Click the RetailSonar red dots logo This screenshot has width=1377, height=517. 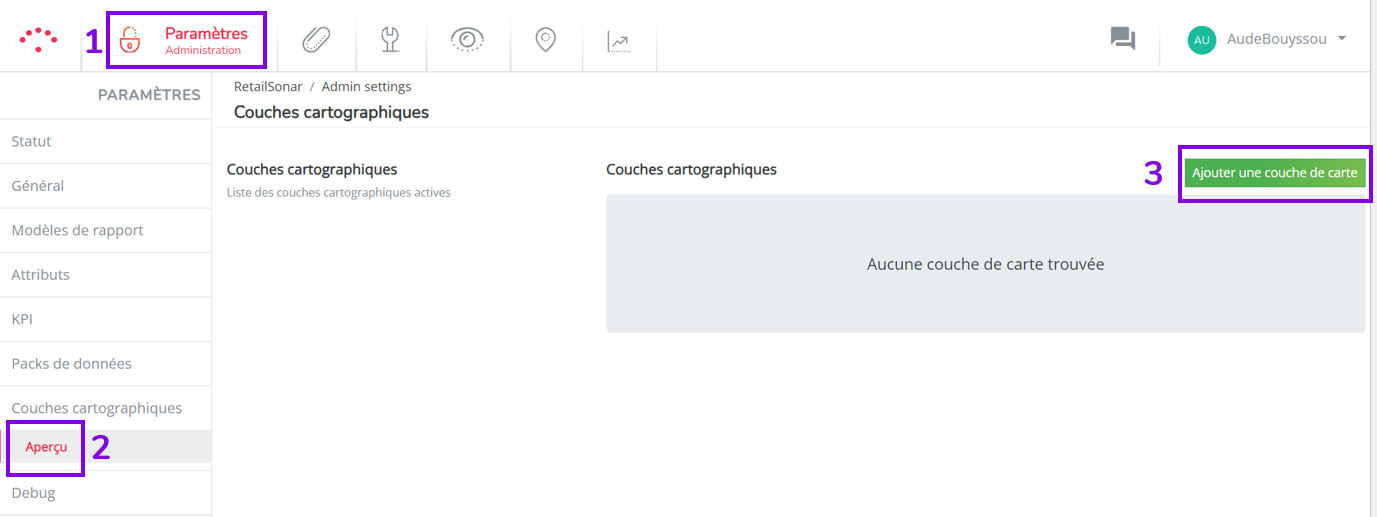coord(38,39)
